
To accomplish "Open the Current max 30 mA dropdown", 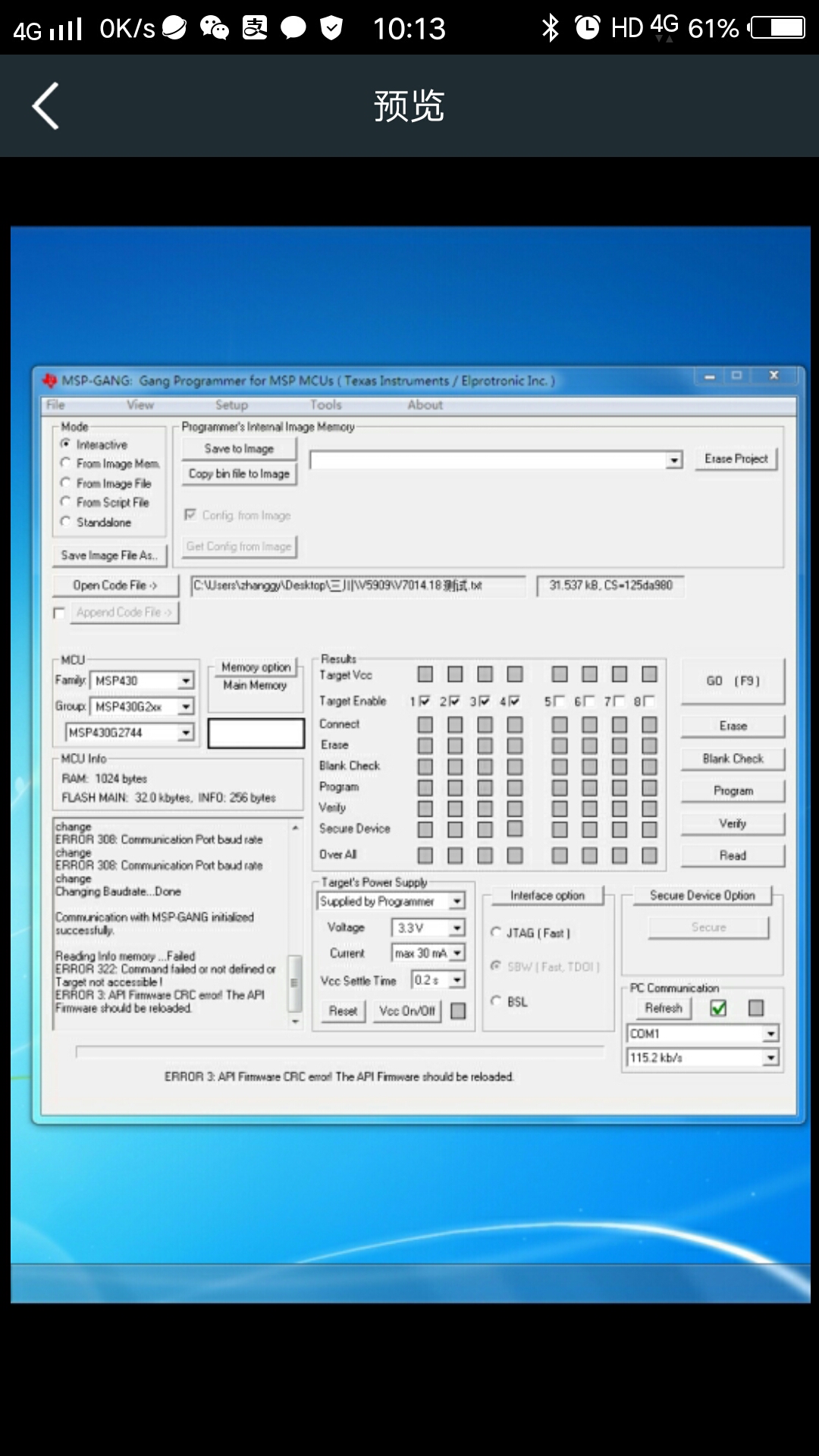I will click(x=457, y=953).
